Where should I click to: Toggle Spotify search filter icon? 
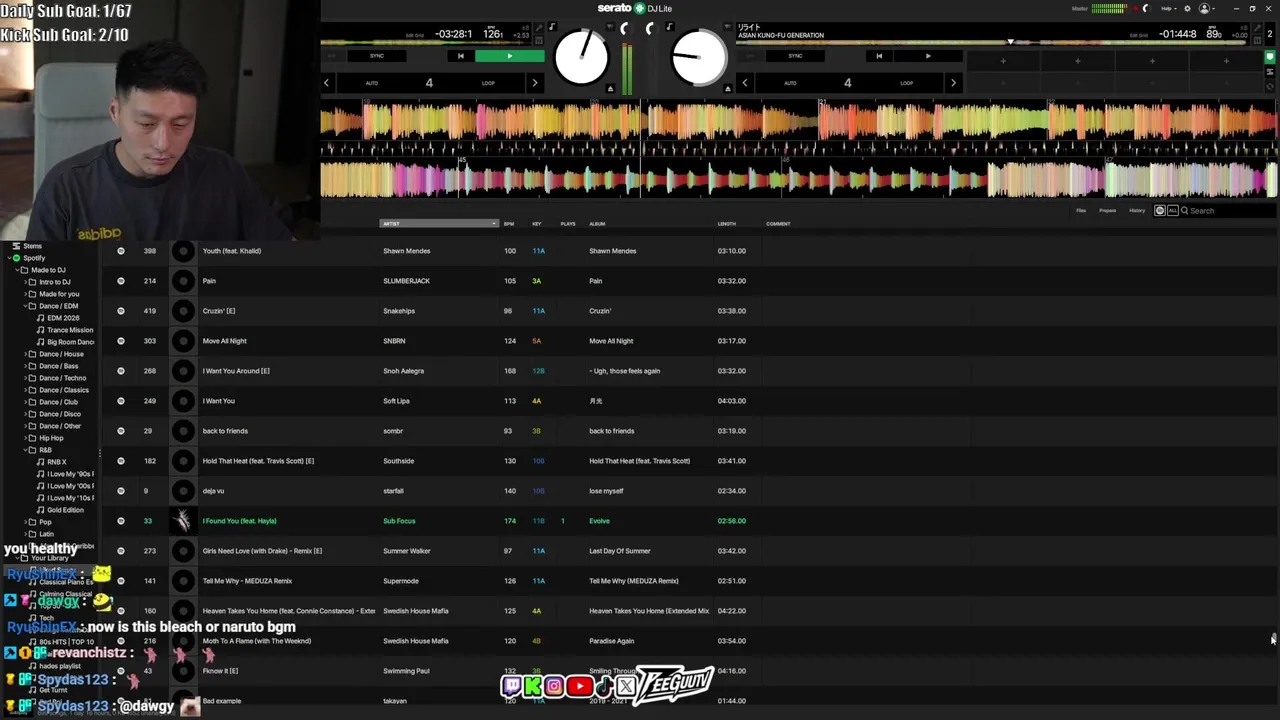click(x=1160, y=210)
